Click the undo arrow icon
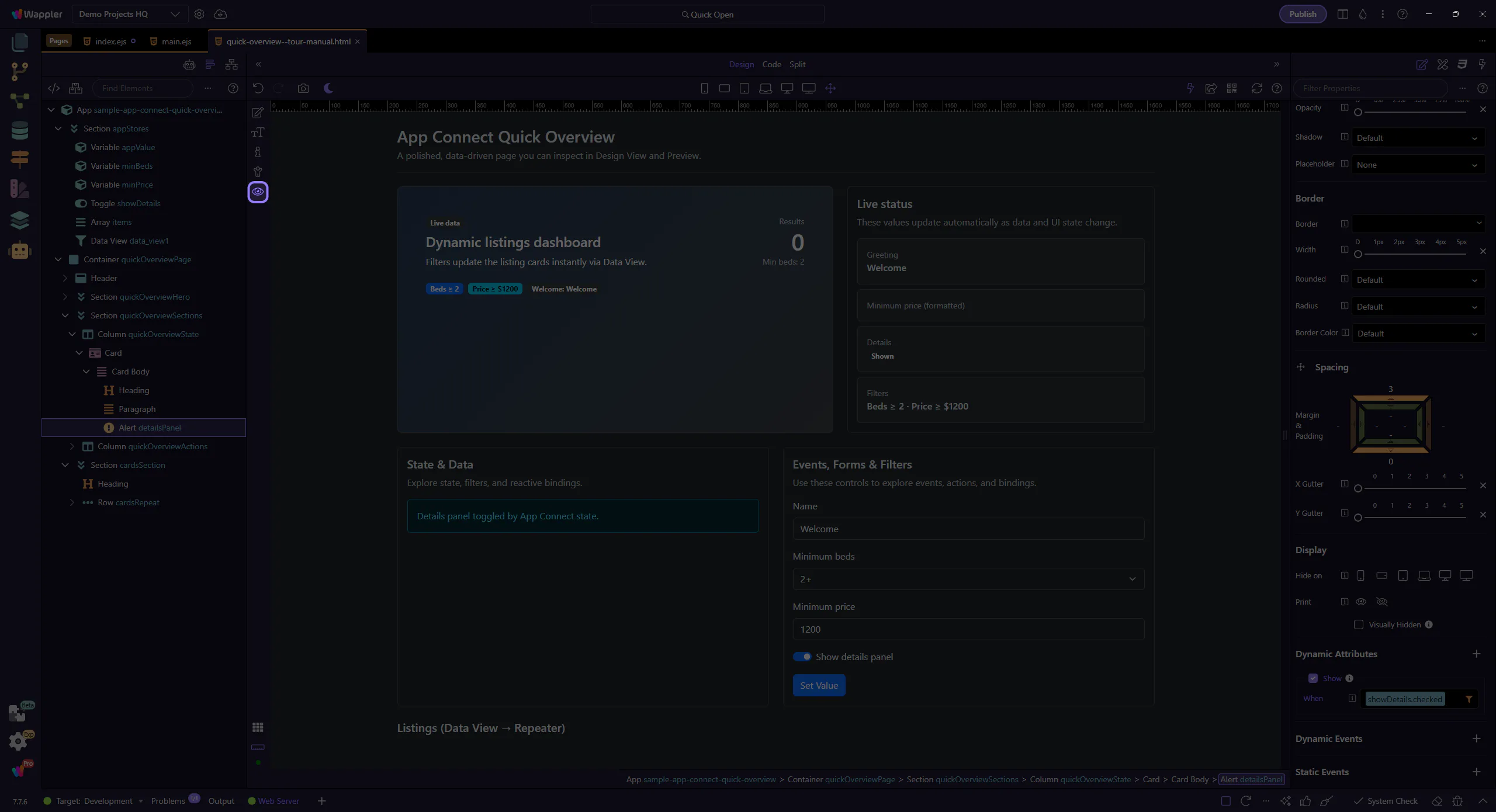The image size is (1496, 812). click(x=258, y=88)
